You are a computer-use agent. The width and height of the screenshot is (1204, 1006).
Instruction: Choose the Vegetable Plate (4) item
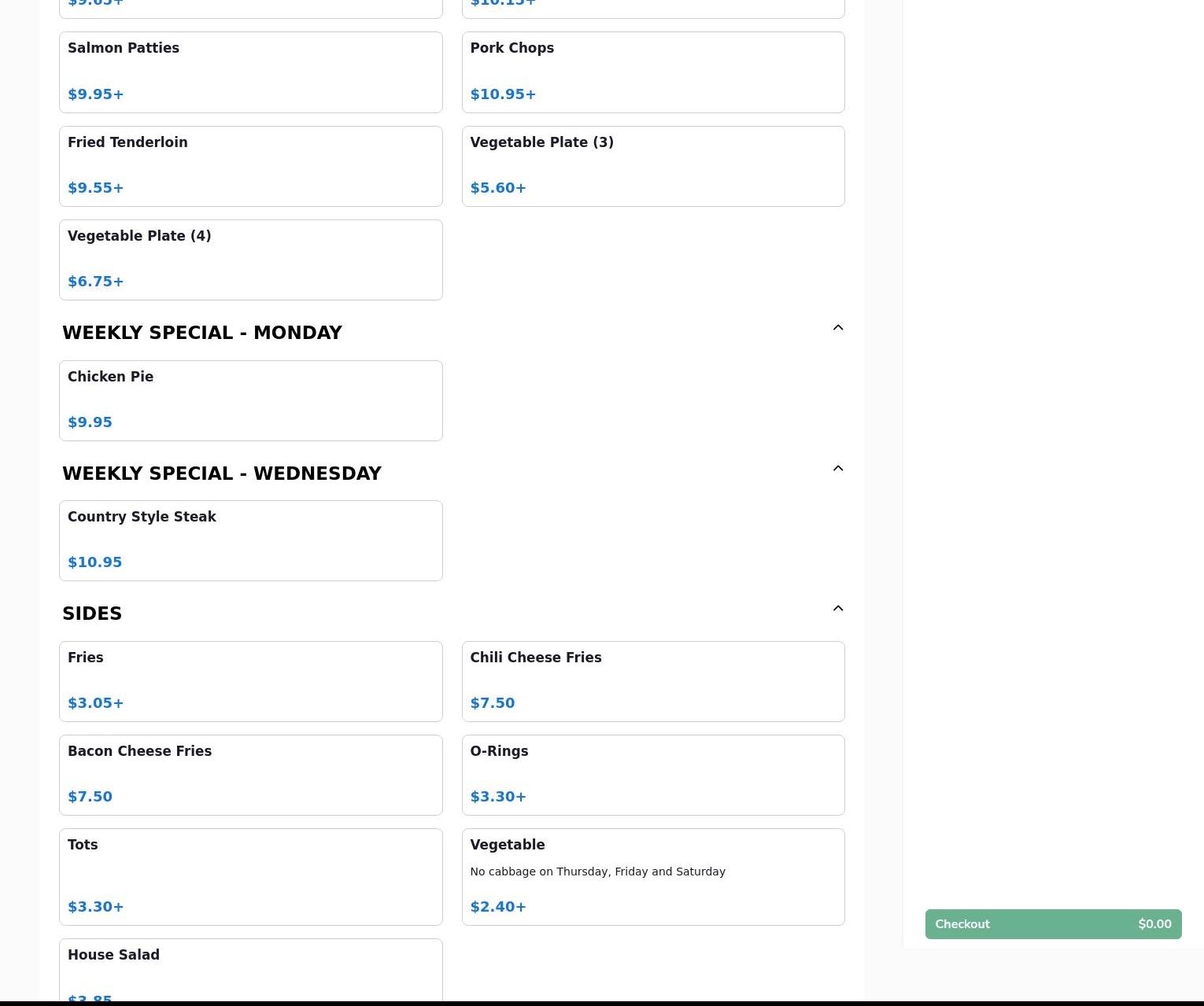(251, 260)
